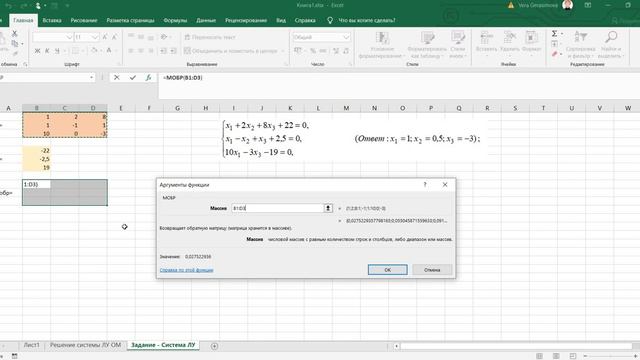Open the Рисование ribbon tab
640x360 pixels.
(84, 20)
